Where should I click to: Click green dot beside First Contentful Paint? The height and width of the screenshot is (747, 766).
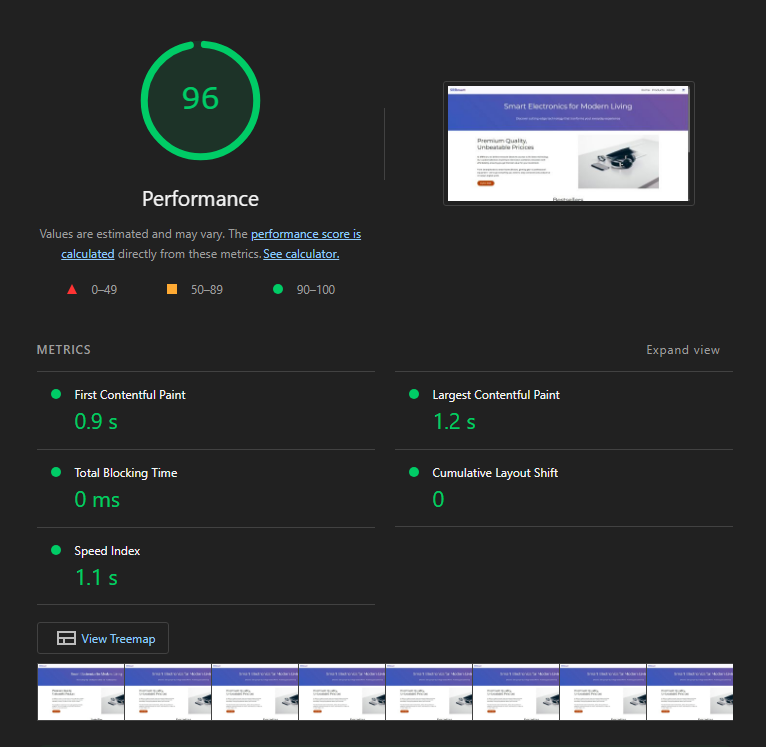56,394
